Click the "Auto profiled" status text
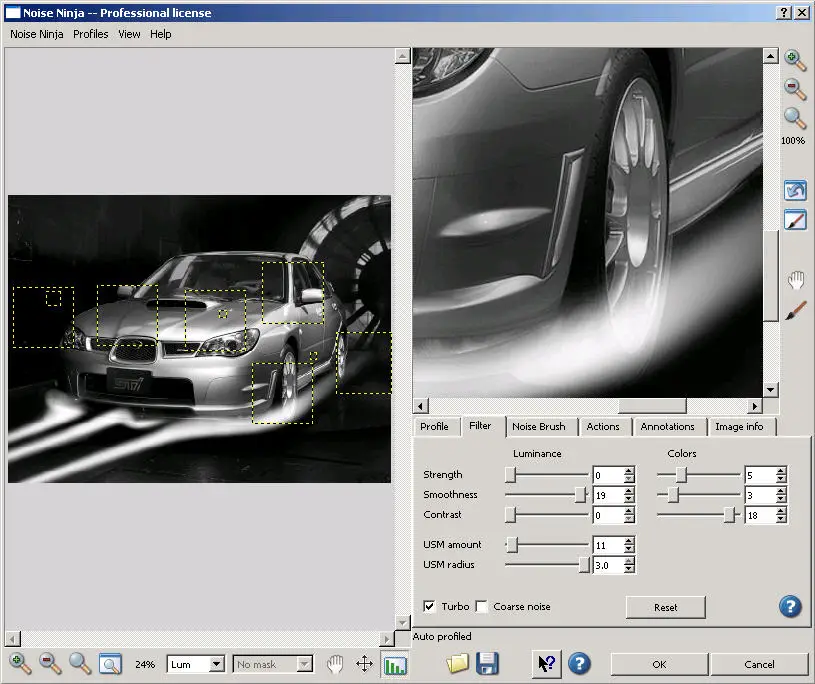Viewport: 815px width, 684px height. [x=442, y=637]
